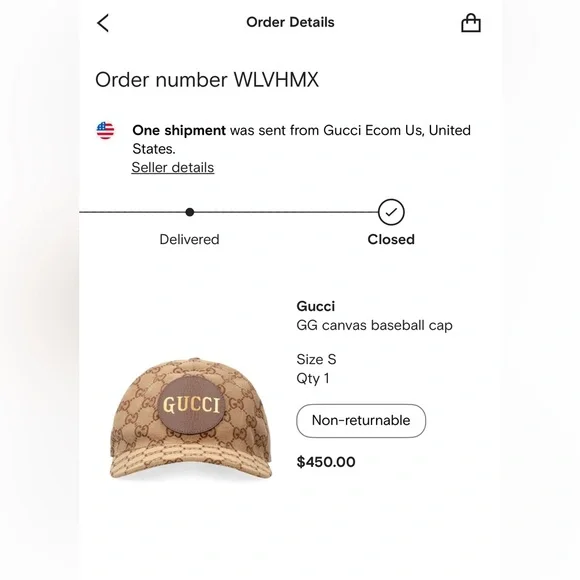Tap the Order Details page title

(290, 22)
